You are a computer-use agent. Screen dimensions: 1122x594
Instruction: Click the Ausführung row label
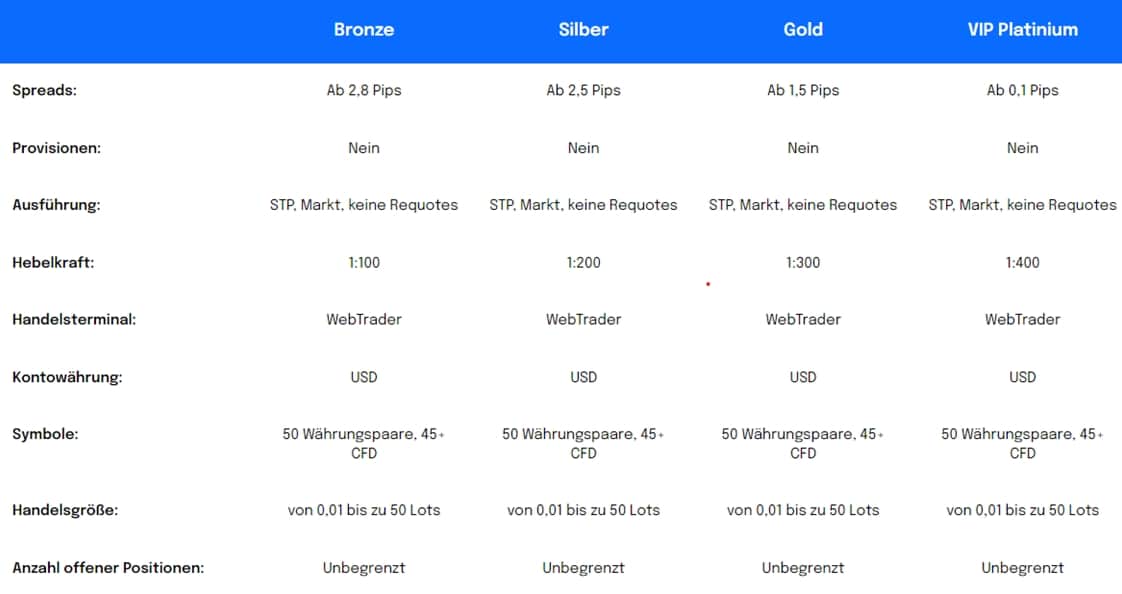coord(57,205)
